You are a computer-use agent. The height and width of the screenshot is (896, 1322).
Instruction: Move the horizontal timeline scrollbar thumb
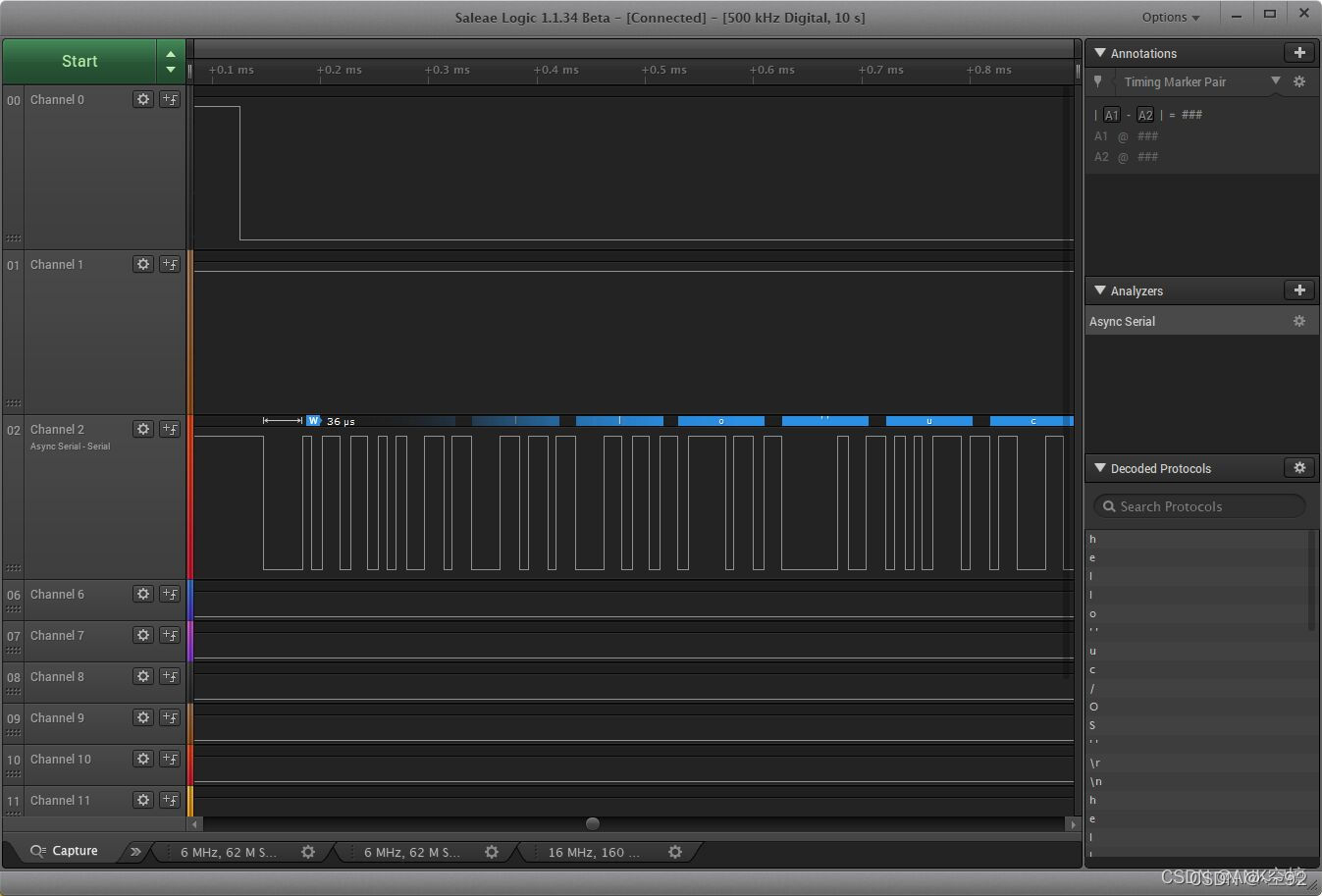coord(592,824)
